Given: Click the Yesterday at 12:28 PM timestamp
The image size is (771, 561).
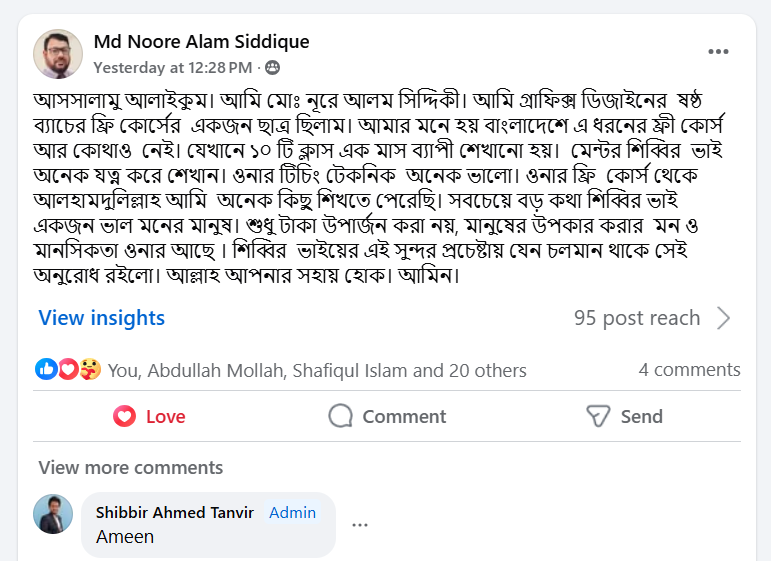Looking at the screenshot, I should [172, 68].
